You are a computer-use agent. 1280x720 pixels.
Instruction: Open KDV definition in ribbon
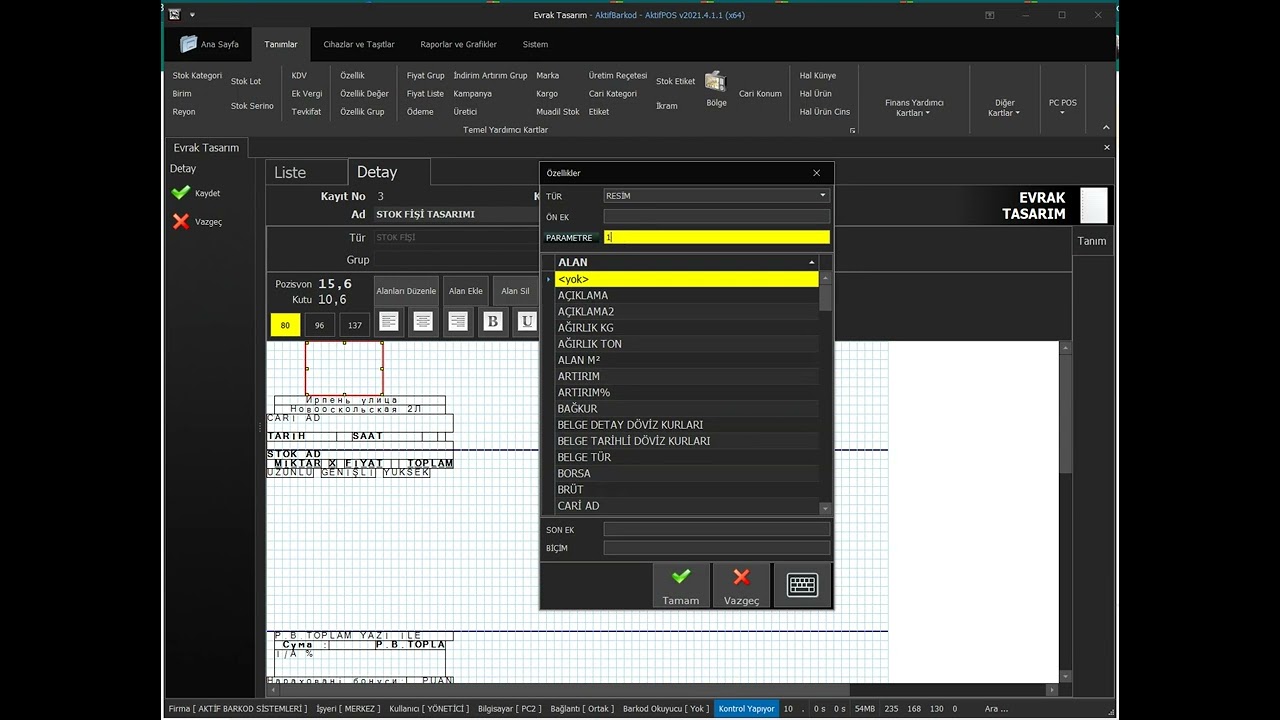point(299,76)
